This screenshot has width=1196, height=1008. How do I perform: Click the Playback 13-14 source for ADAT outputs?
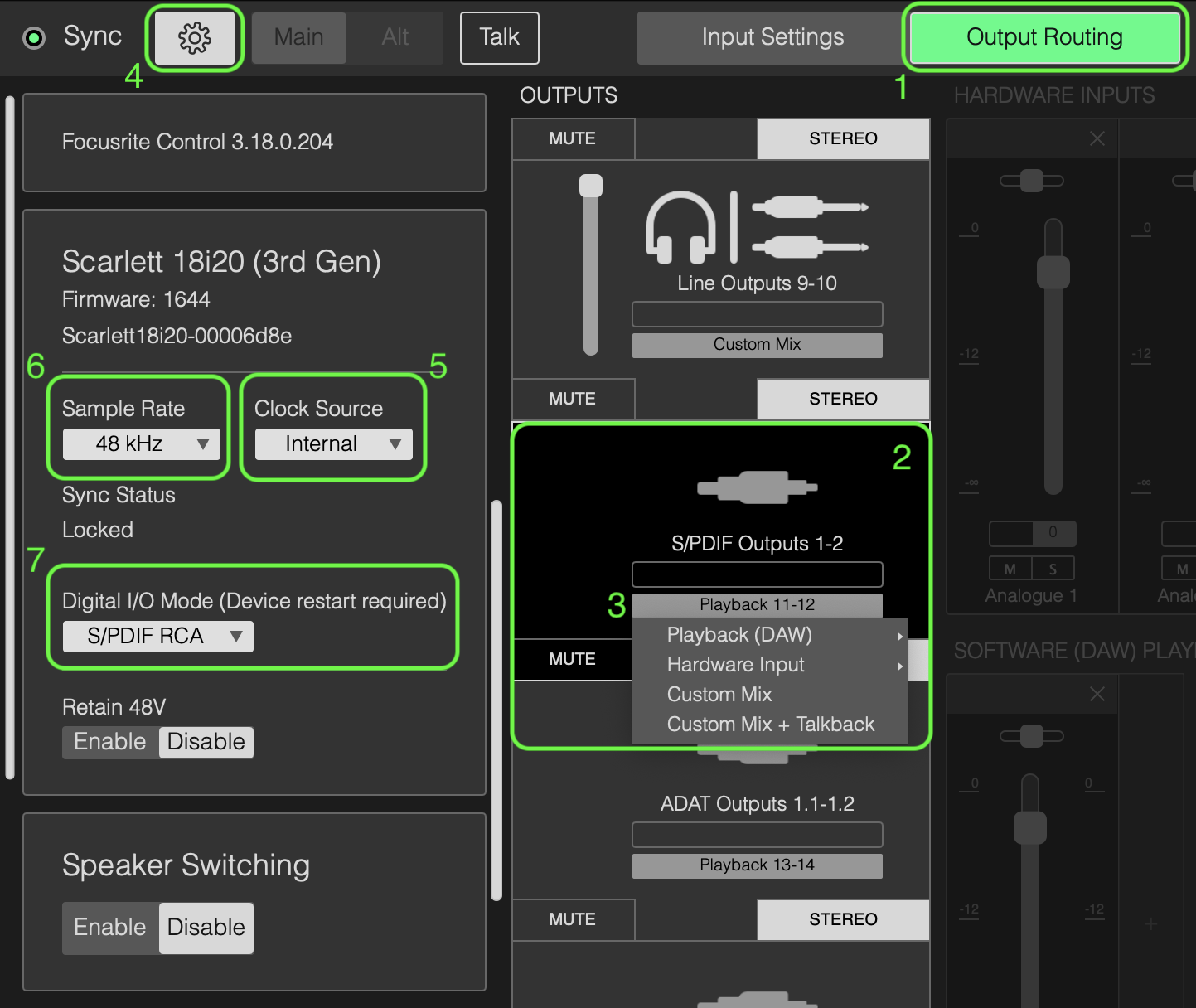756,865
